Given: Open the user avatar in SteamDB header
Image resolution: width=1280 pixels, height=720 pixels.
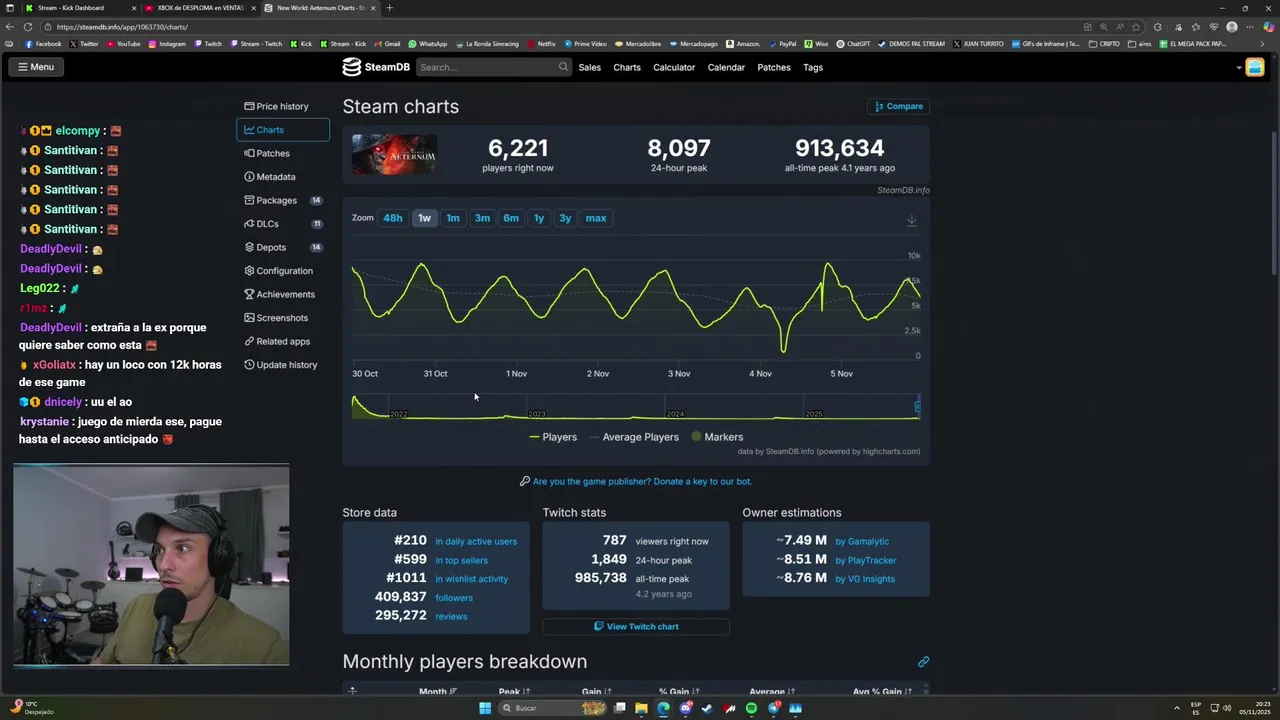Looking at the screenshot, I should pos(1254,67).
